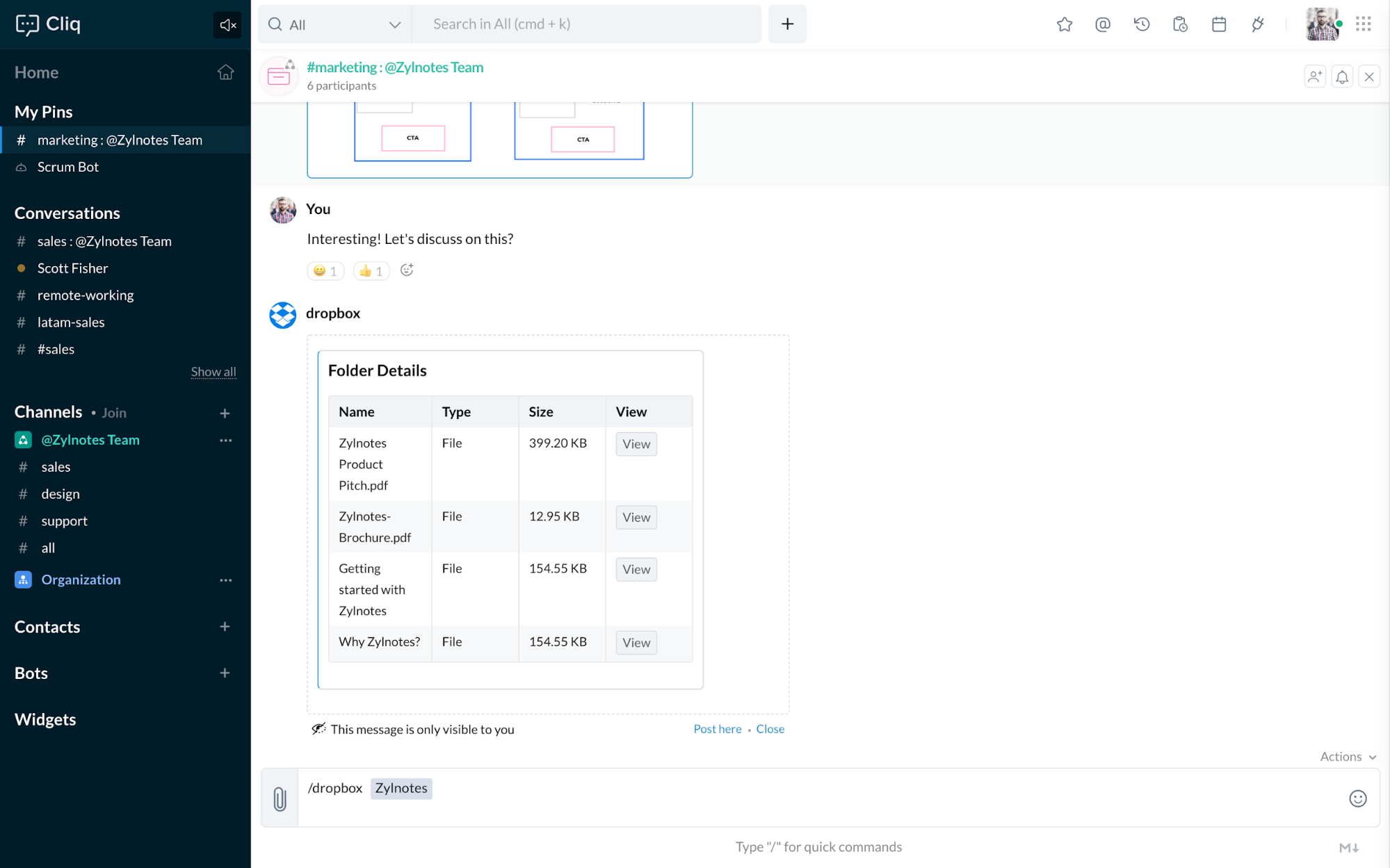Open the @Zylnotes Team more options menu
Screen dimensions: 1390x868
pos(225,440)
